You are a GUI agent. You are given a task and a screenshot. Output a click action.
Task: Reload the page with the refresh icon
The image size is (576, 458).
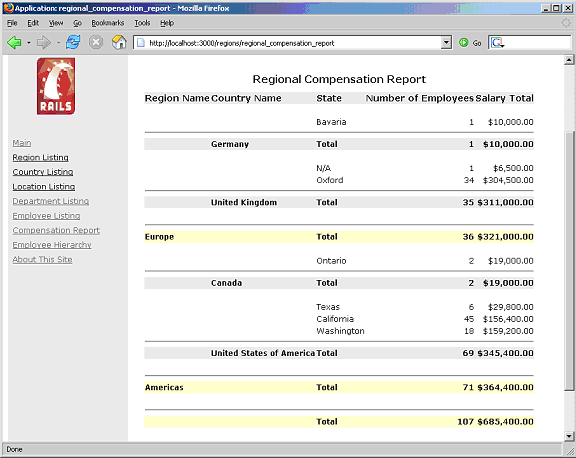click(x=73, y=42)
